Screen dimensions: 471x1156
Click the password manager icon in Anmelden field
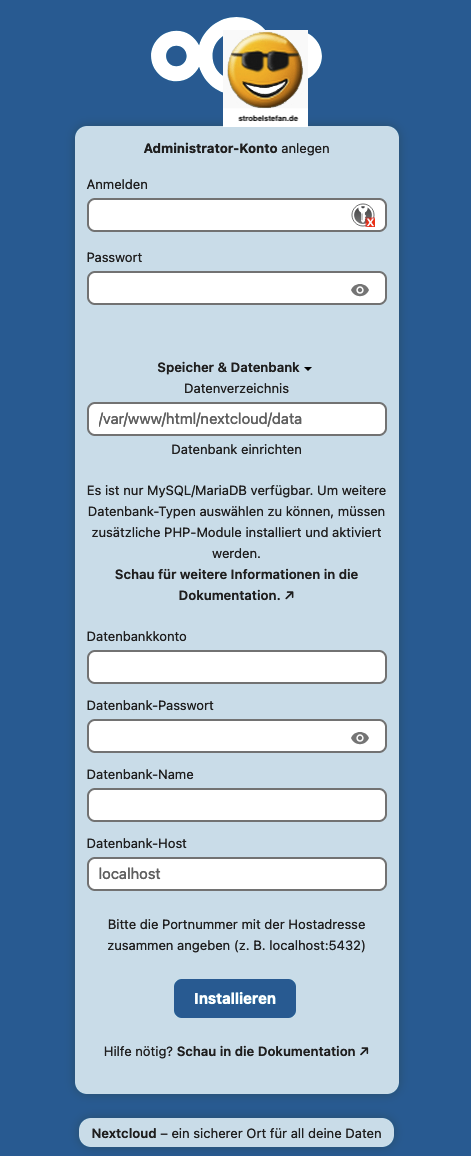coord(363,215)
